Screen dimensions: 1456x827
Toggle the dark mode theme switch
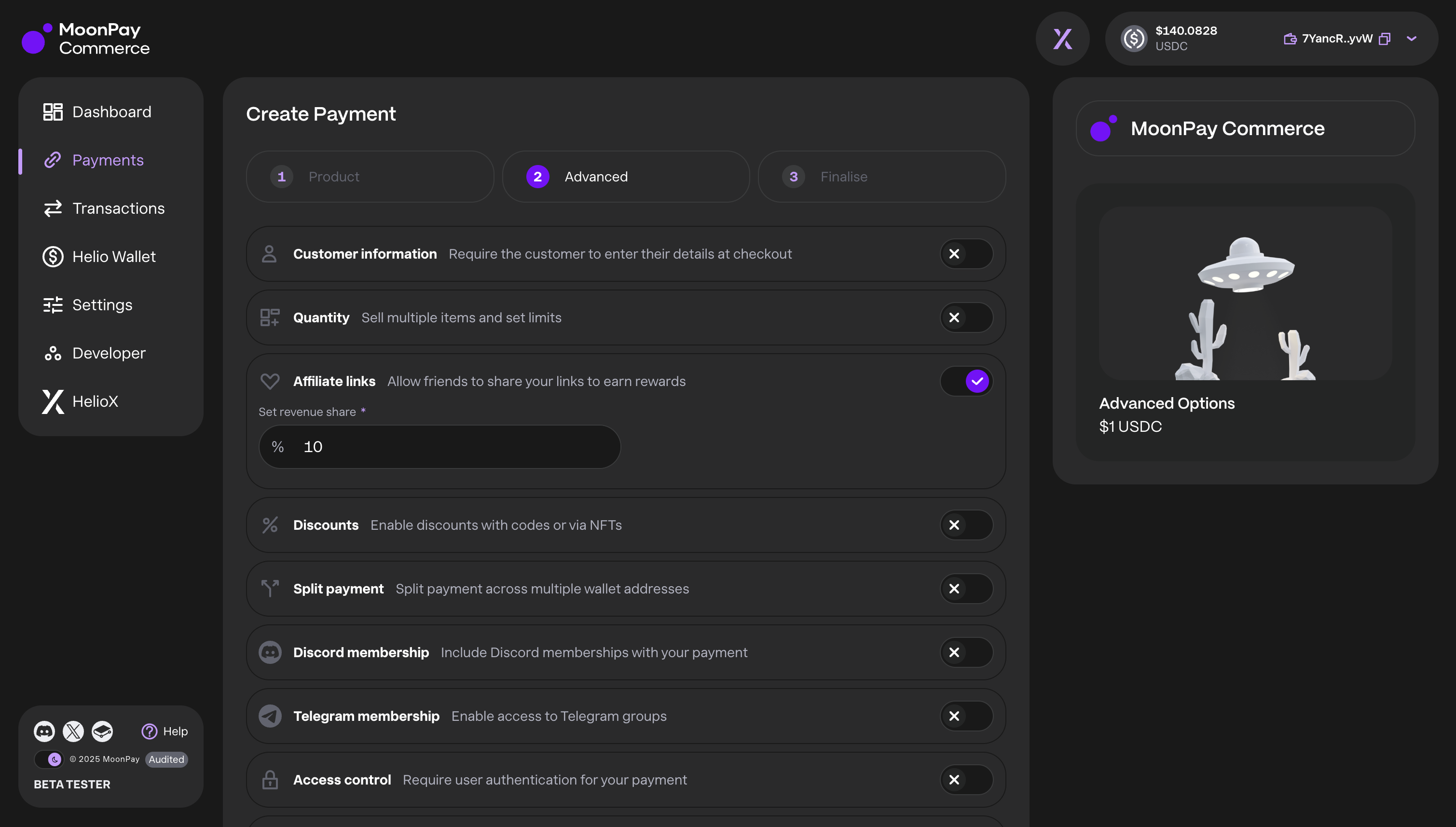tap(49, 759)
